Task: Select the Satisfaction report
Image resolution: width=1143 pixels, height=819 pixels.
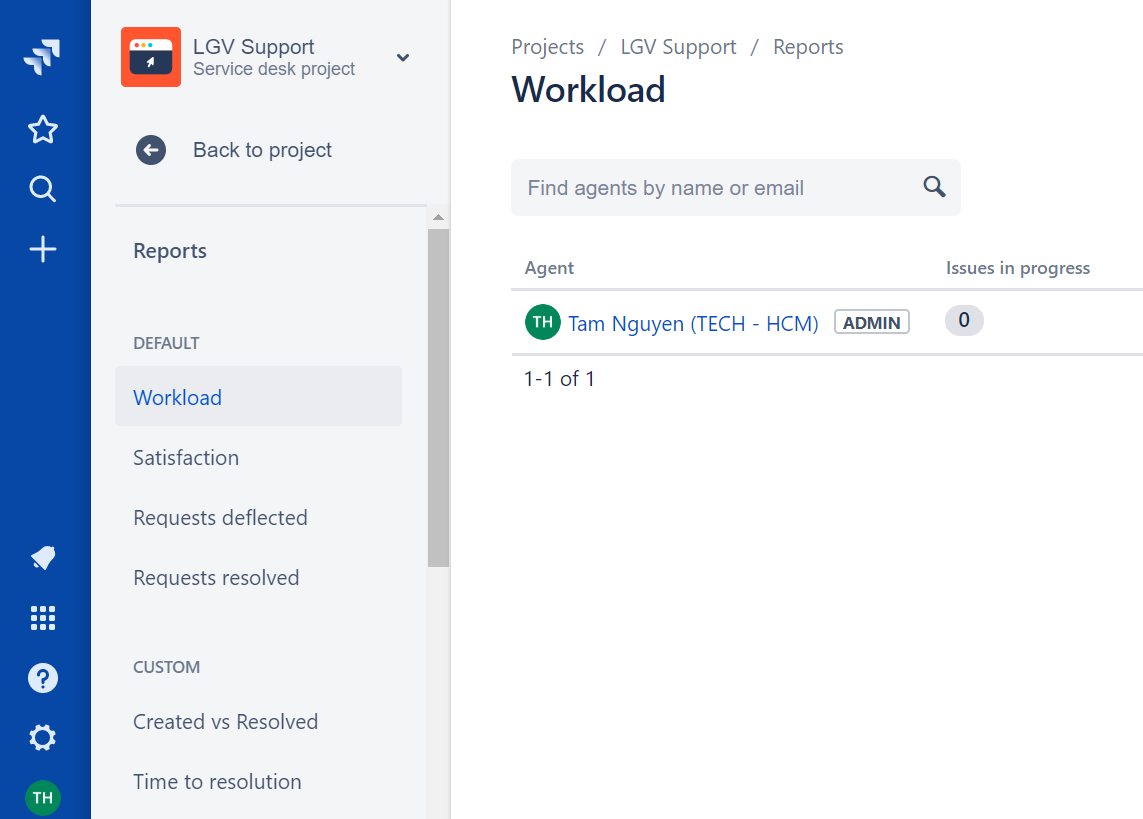Action: pos(186,458)
